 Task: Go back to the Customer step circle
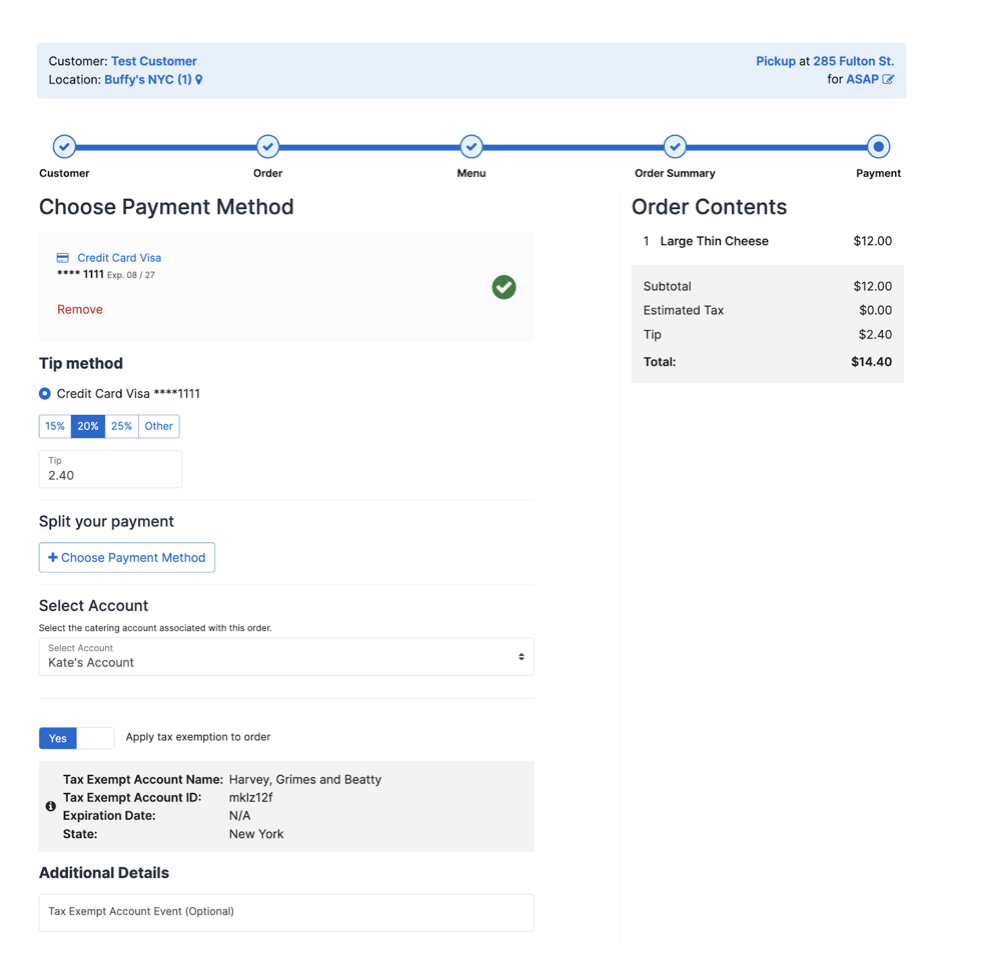(64, 147)
